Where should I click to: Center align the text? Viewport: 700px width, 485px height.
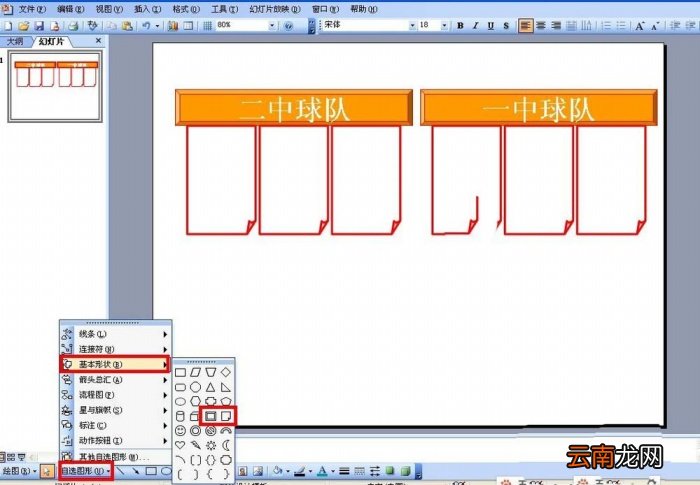[x=541, y=26]
